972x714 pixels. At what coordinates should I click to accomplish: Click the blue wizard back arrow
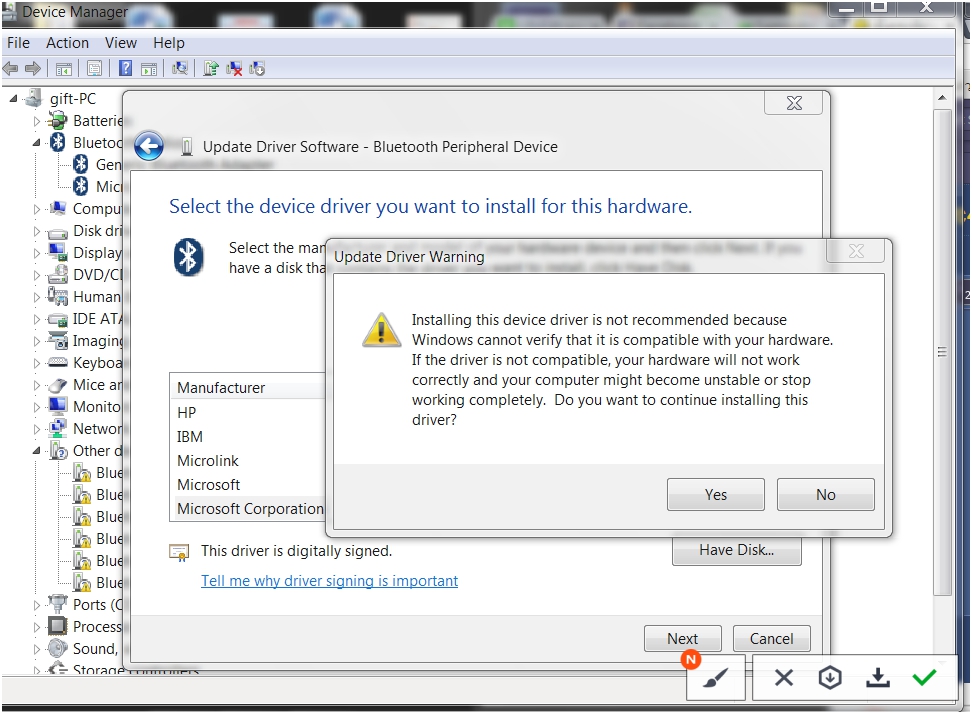[x=149, y=147]
